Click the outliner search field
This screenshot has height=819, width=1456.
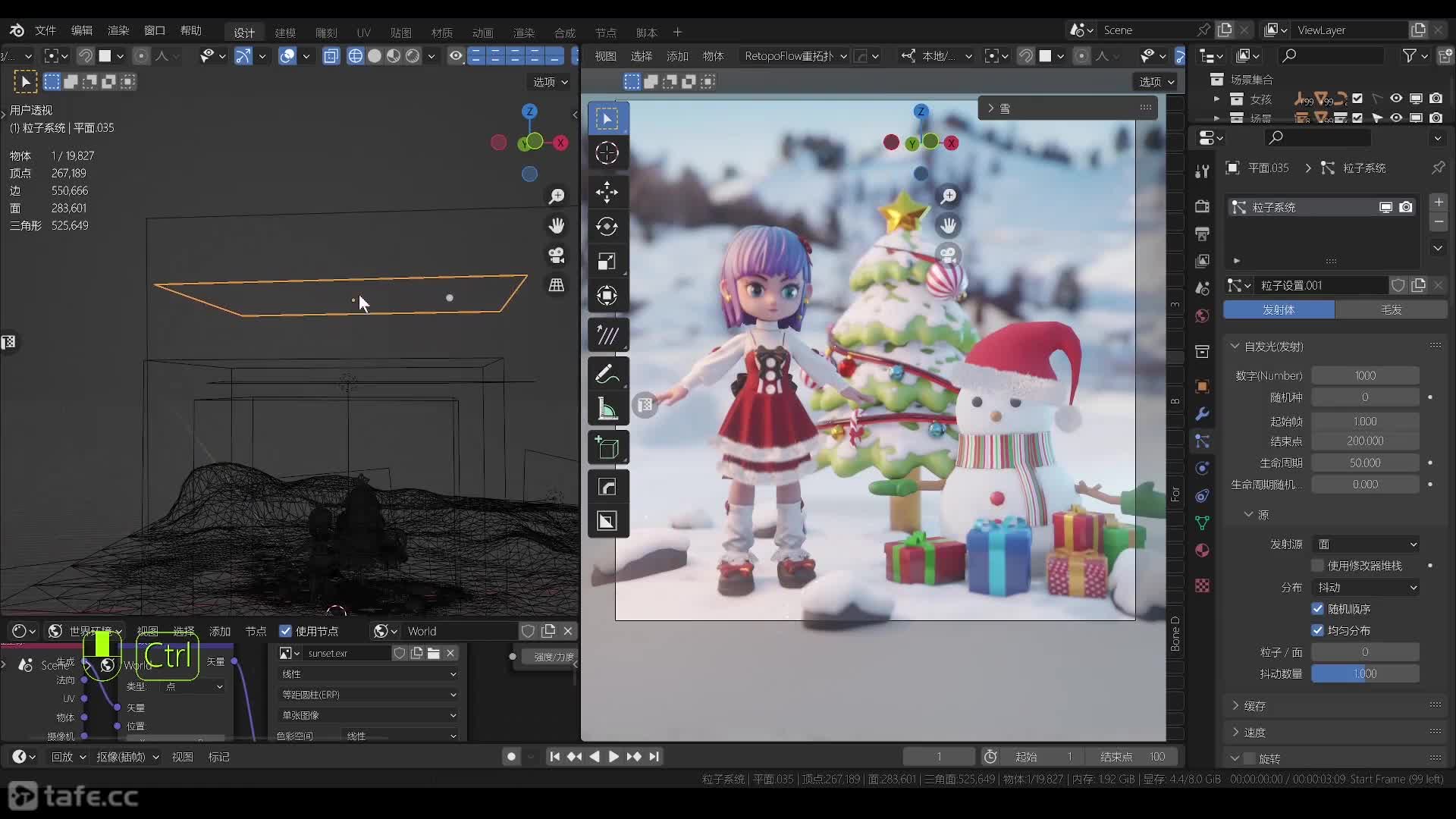(1331, 55)
